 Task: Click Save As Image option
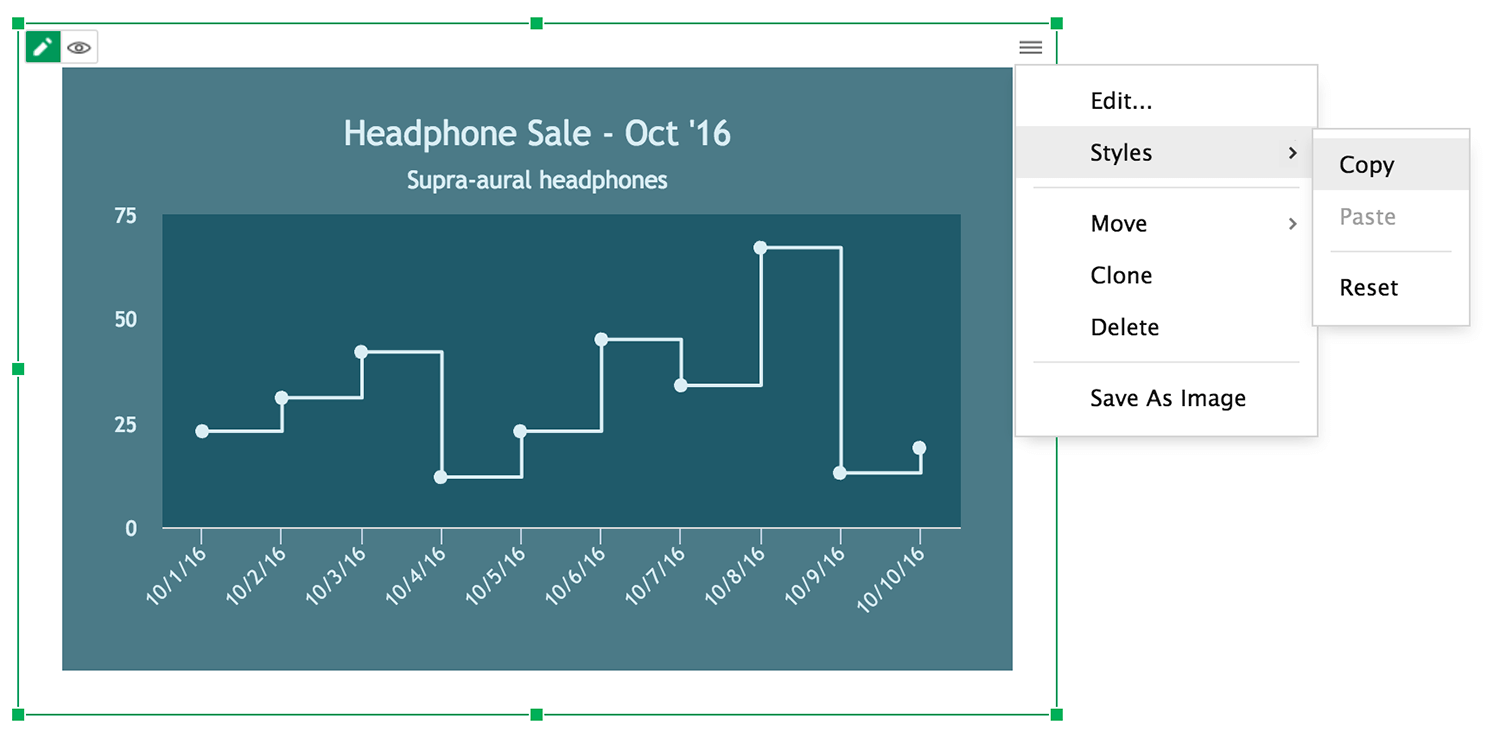tap(1167, 399)
